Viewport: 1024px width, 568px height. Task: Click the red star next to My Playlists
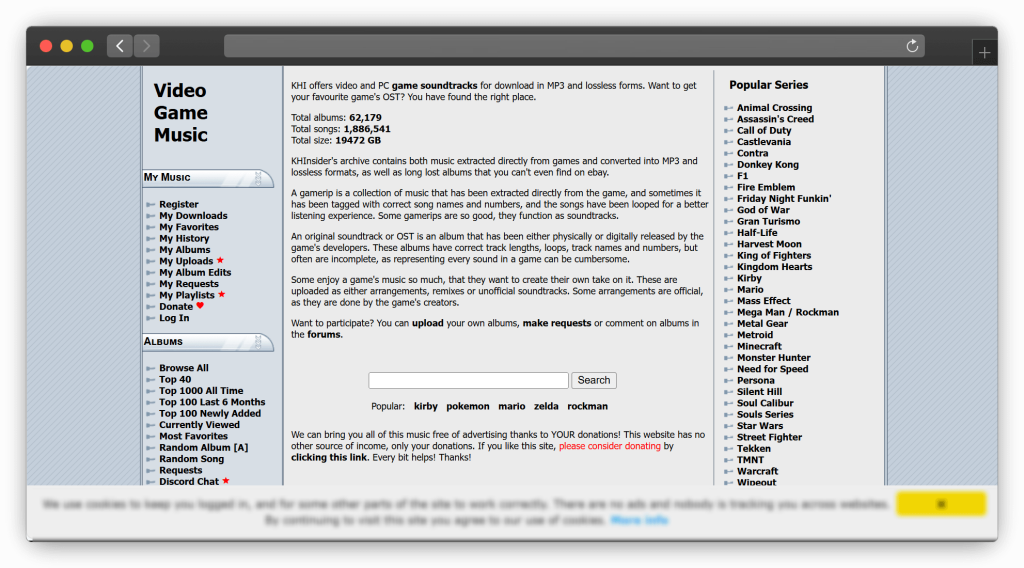(221, 295)
